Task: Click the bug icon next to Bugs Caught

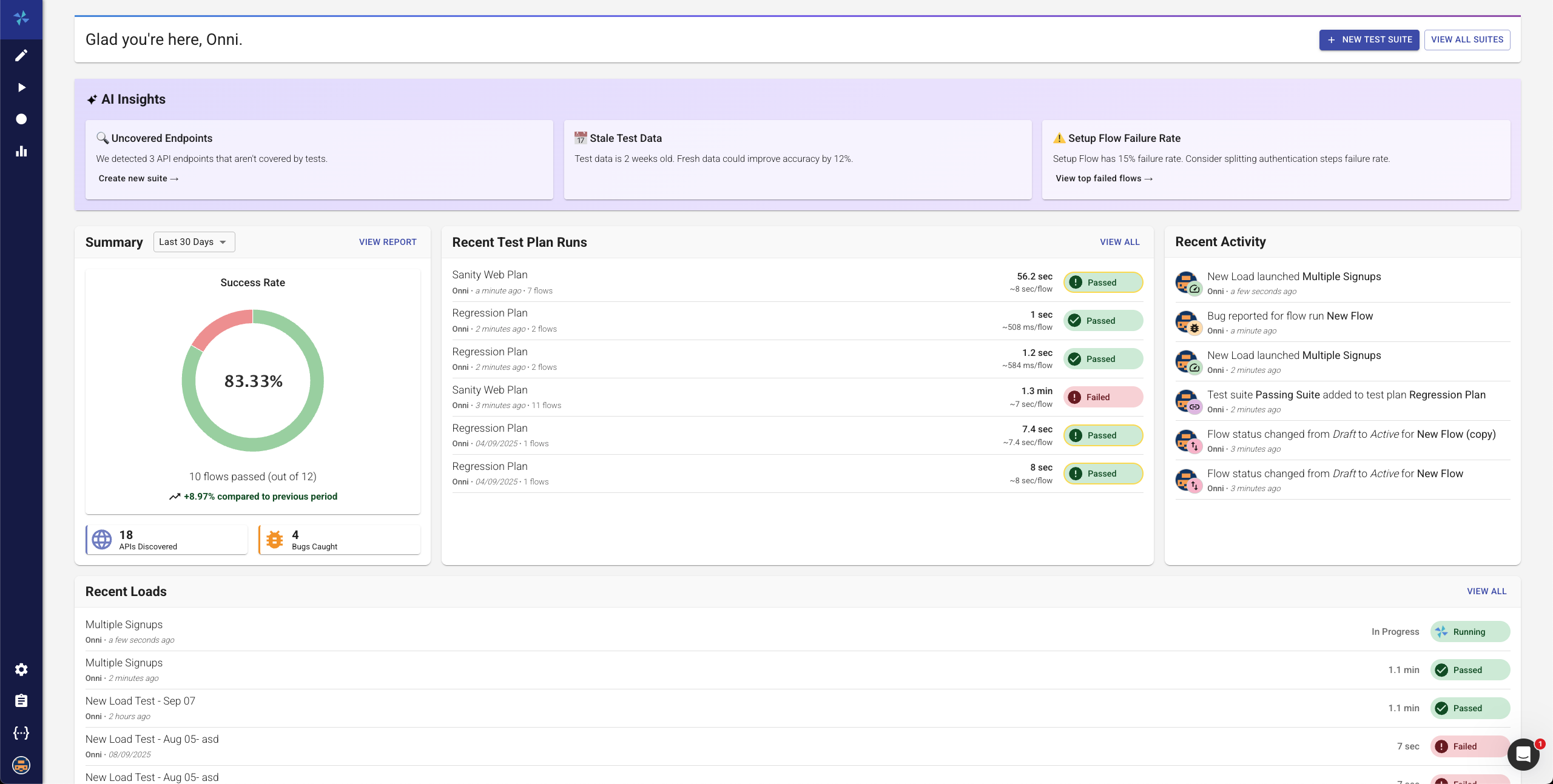Action: tap(274, 539)
